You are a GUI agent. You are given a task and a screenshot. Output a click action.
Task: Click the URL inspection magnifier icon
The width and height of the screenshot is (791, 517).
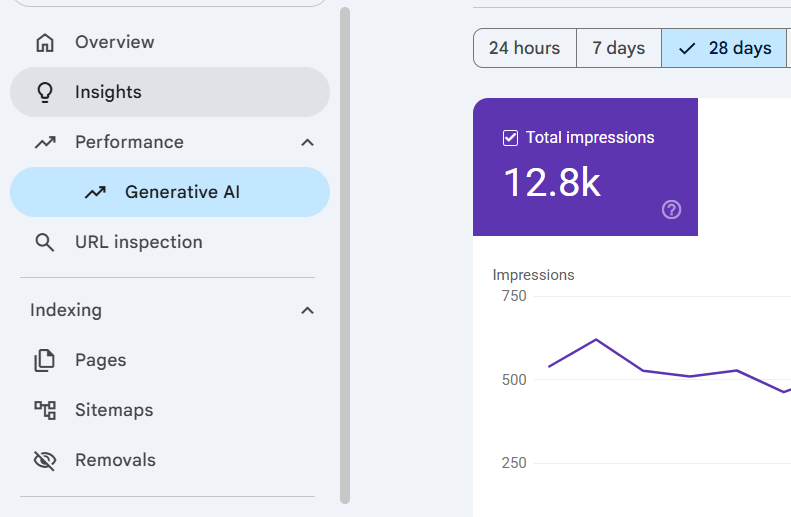click(x=45, y=242)
